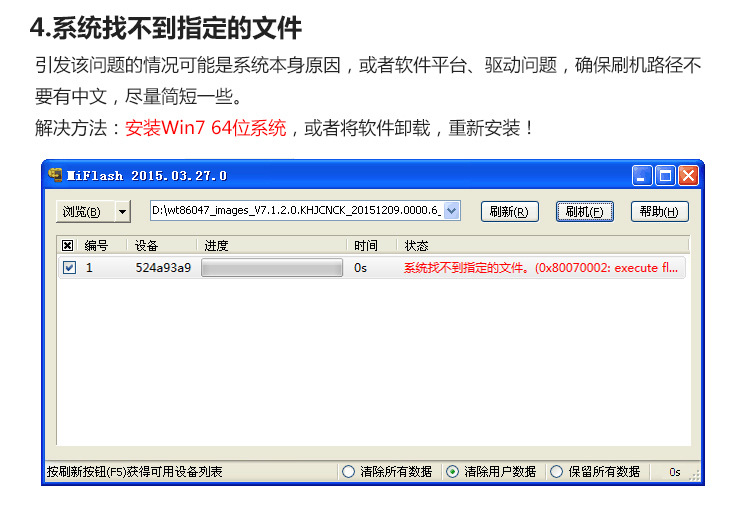Expand the image path combo box arrow
This screenshot has height=516, width=750.
coord(452,210)
